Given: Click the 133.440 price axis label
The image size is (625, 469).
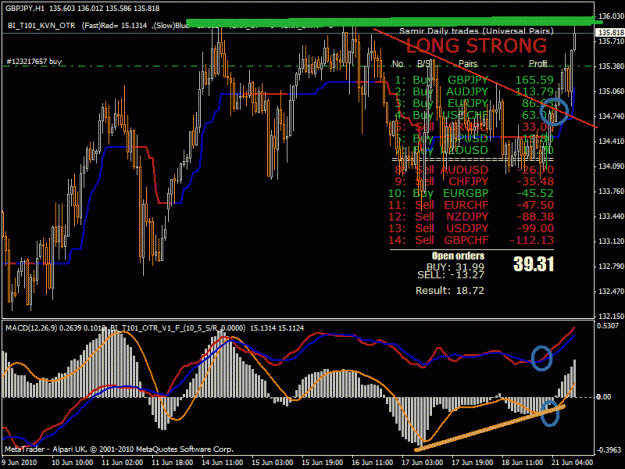Looking at the screenshot, I should coord(611,216).
